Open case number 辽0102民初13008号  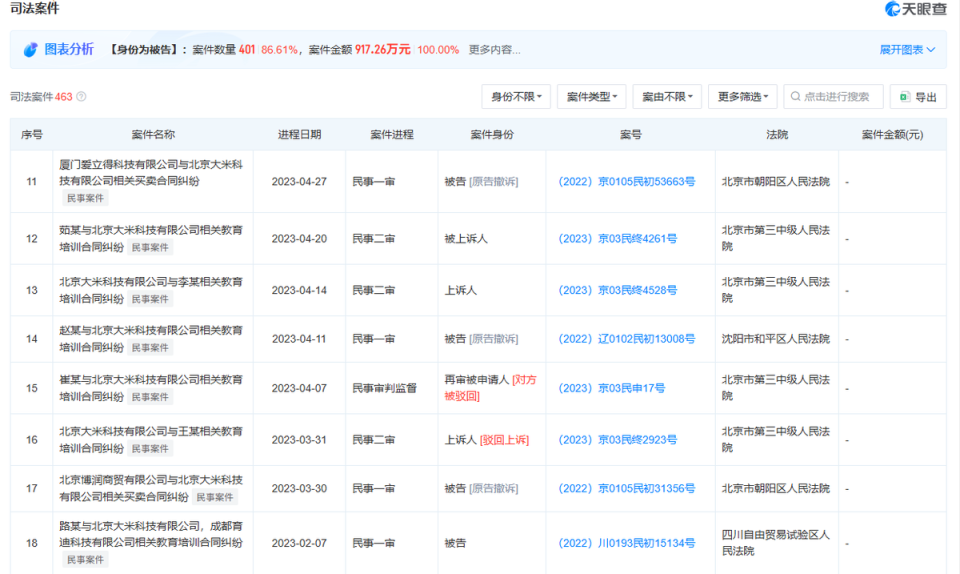[x=627, y=339]
